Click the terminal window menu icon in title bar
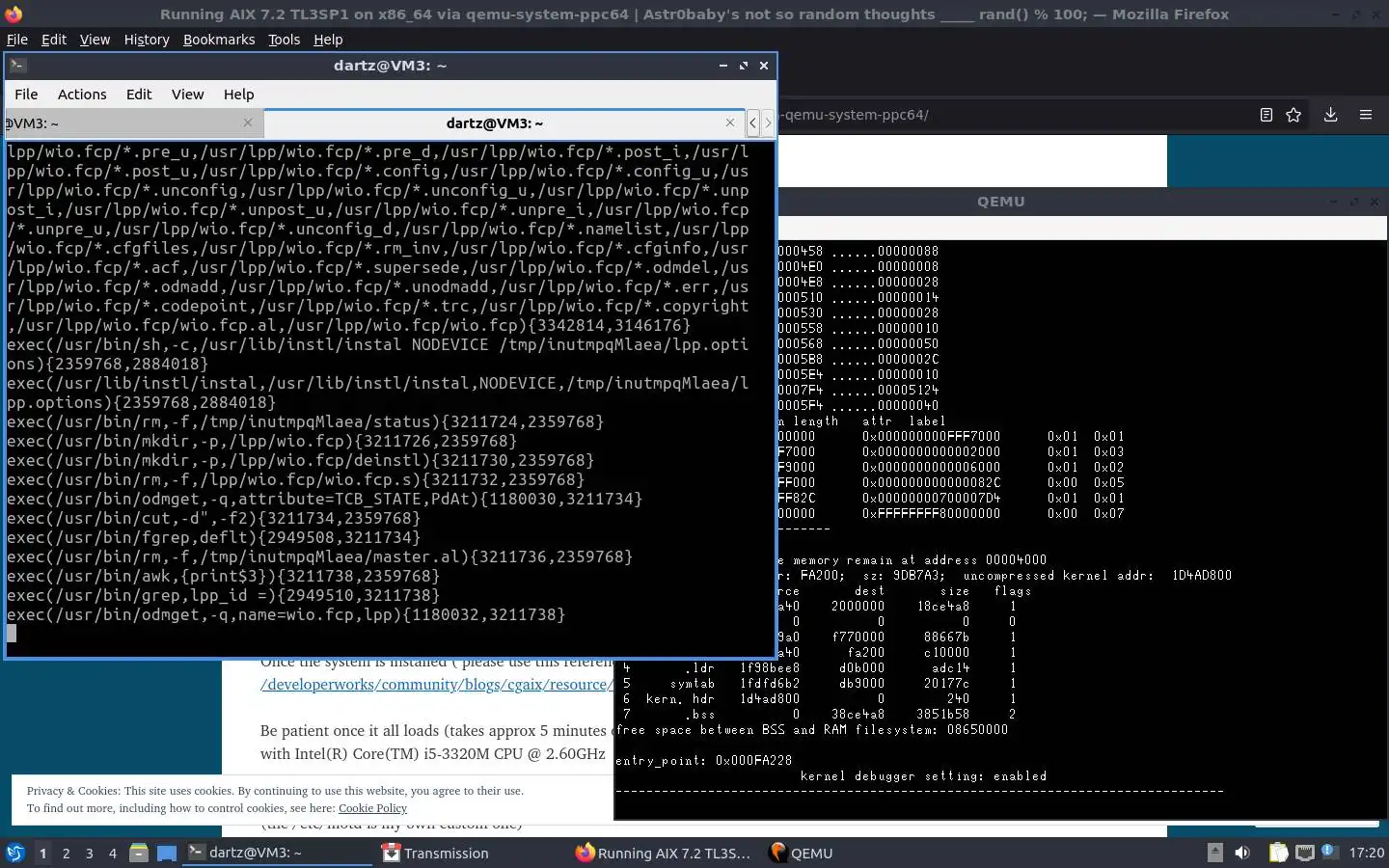This screenshot has height=868, width=1389. 18,66
